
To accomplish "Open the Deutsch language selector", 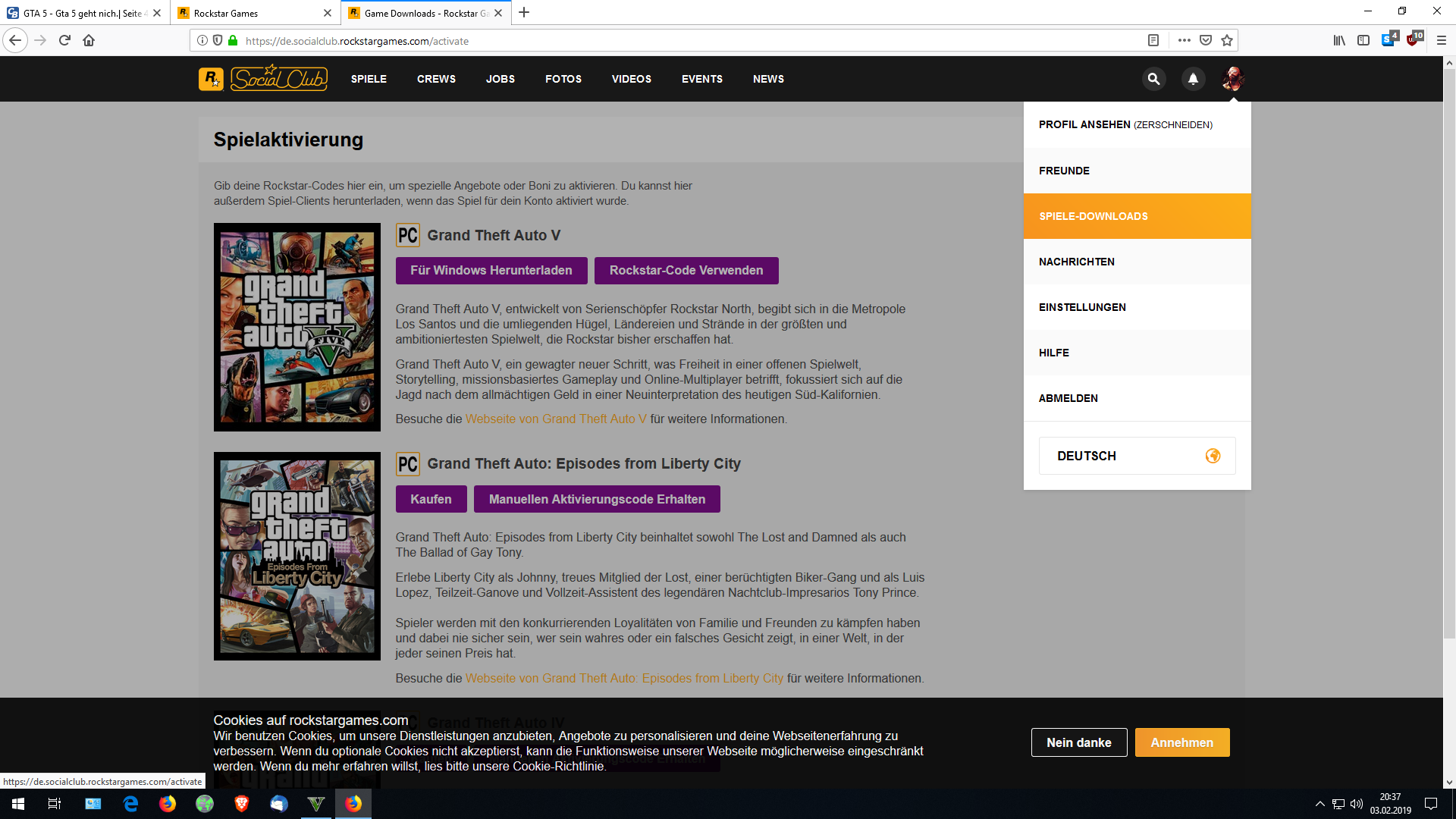I will (1137, 456).
